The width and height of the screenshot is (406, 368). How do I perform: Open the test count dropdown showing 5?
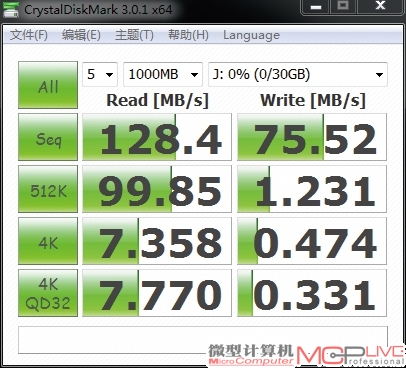click(100, 74)
